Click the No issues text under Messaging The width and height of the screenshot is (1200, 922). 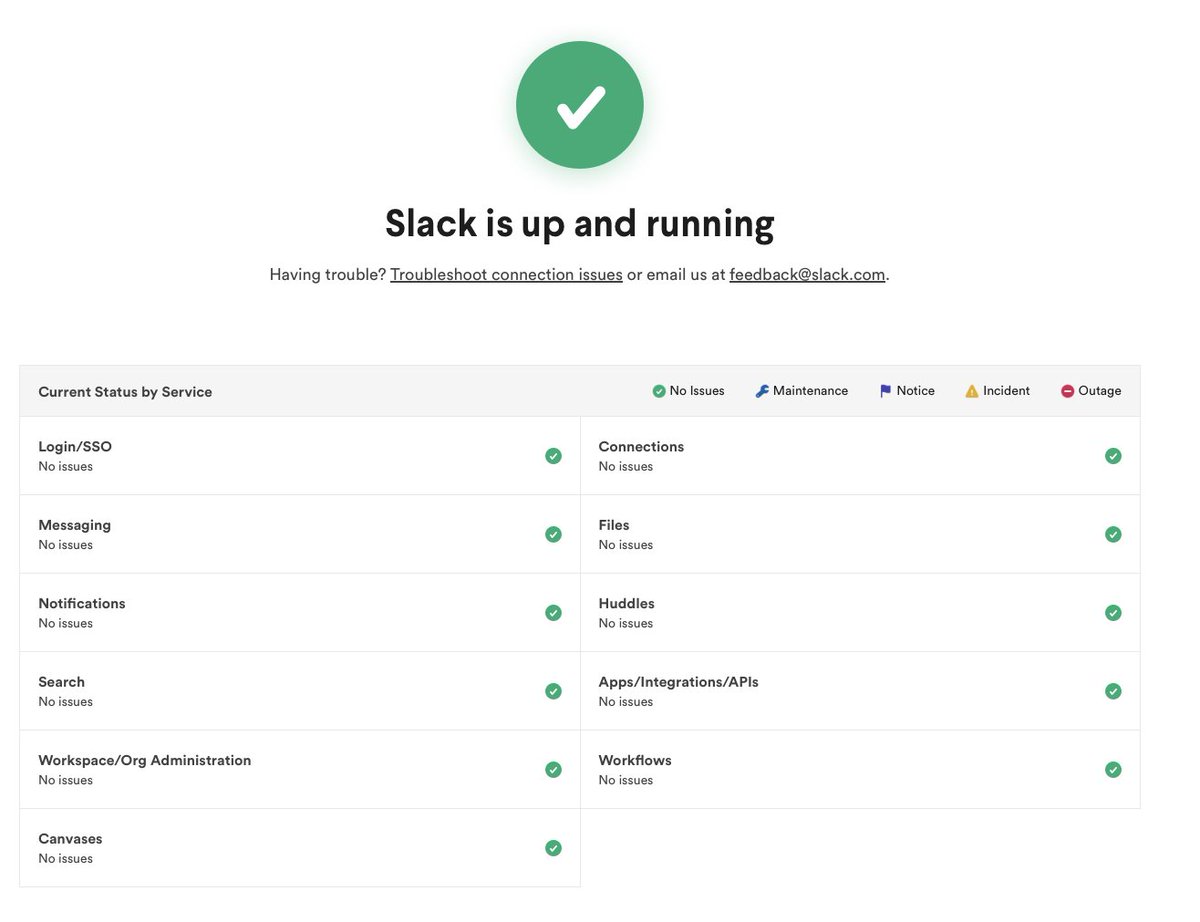66,545
